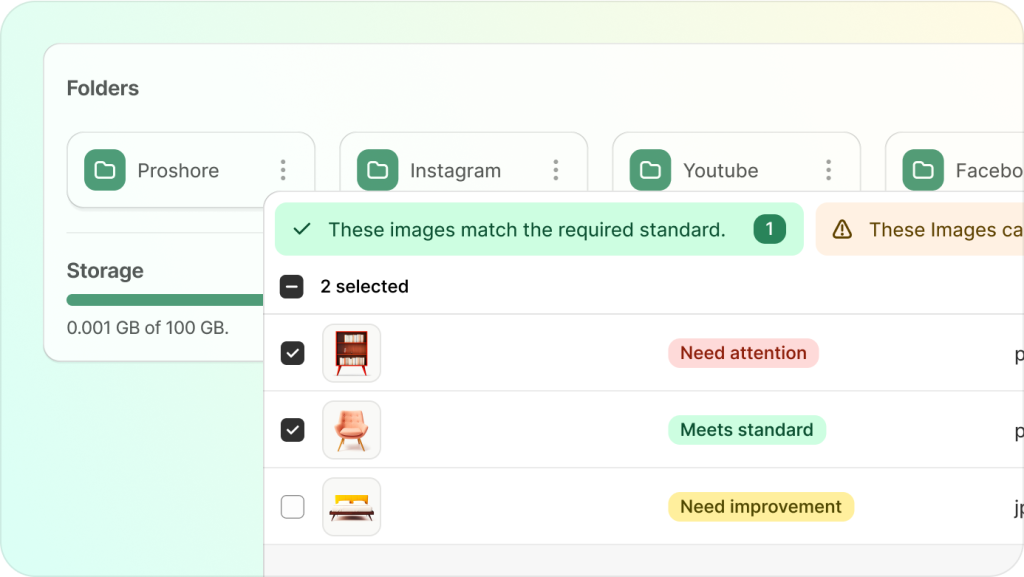1024x577 pixels.
Task: Open the Proshore folder options menu
Action: pos(283,170)
